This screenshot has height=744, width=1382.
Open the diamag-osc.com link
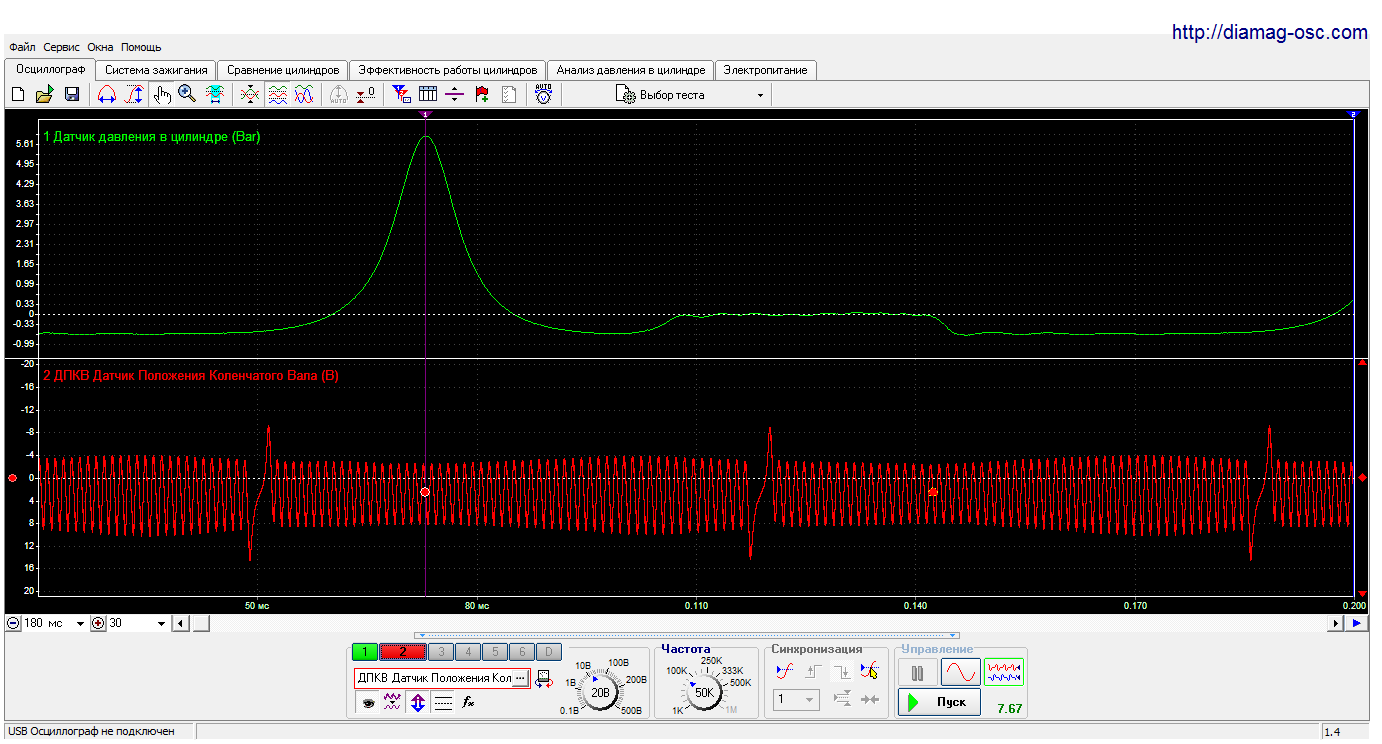(1269, 32)
